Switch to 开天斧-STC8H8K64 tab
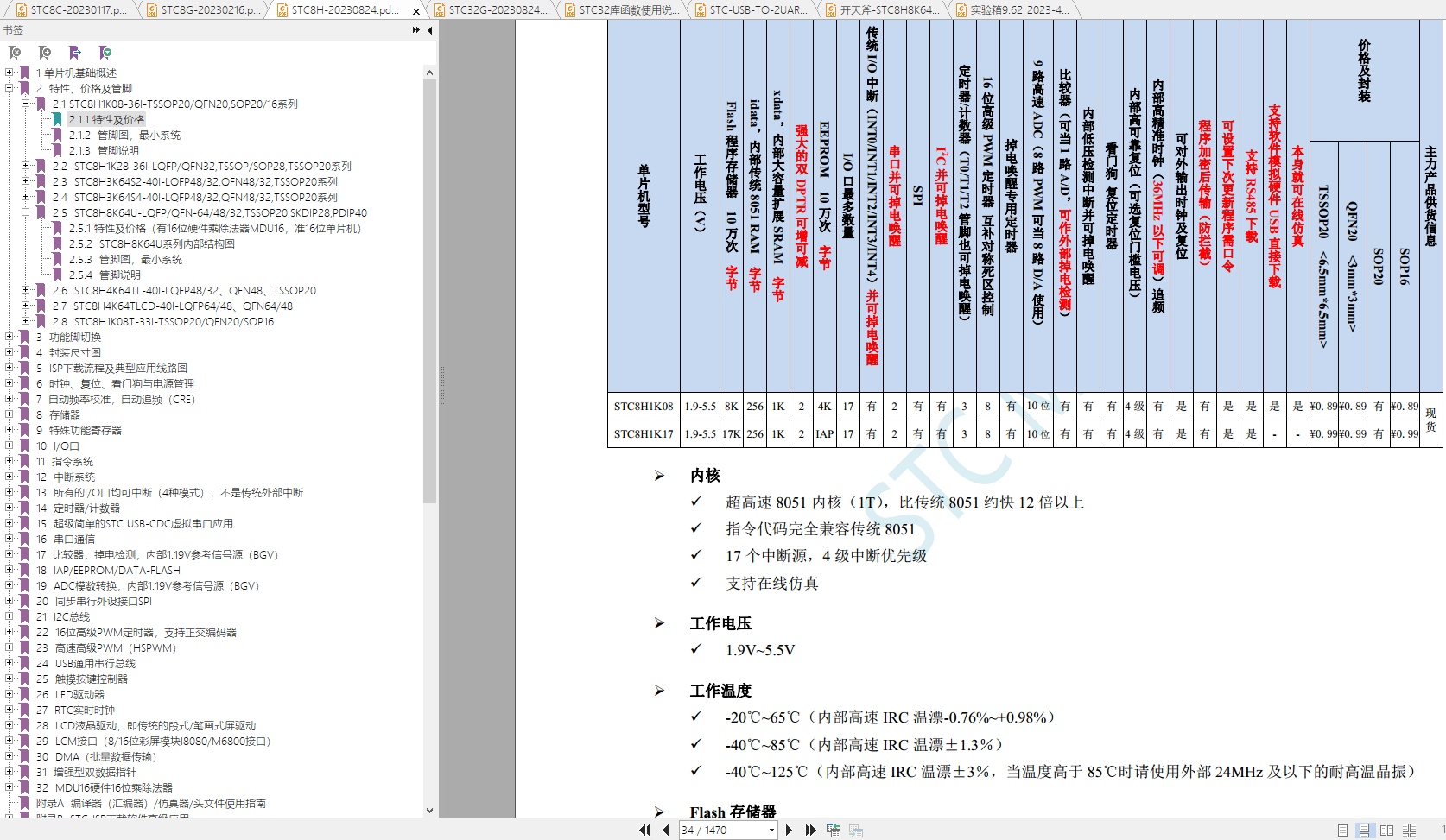The height and width of the screenshot is (840, 1446). click(882, 10)
